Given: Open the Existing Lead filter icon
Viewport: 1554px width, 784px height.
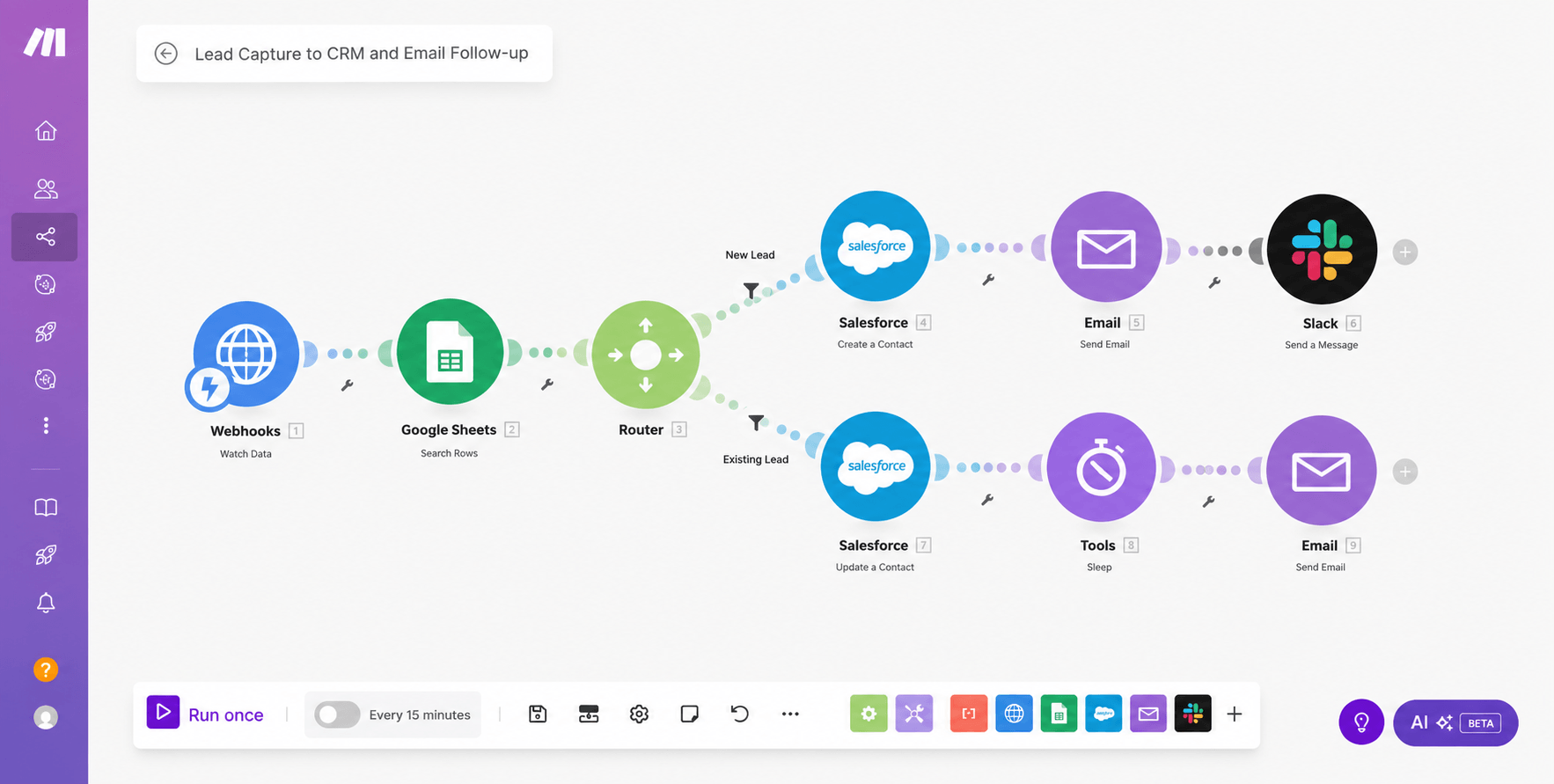Looking at the screenshot, I should point(756,423).
